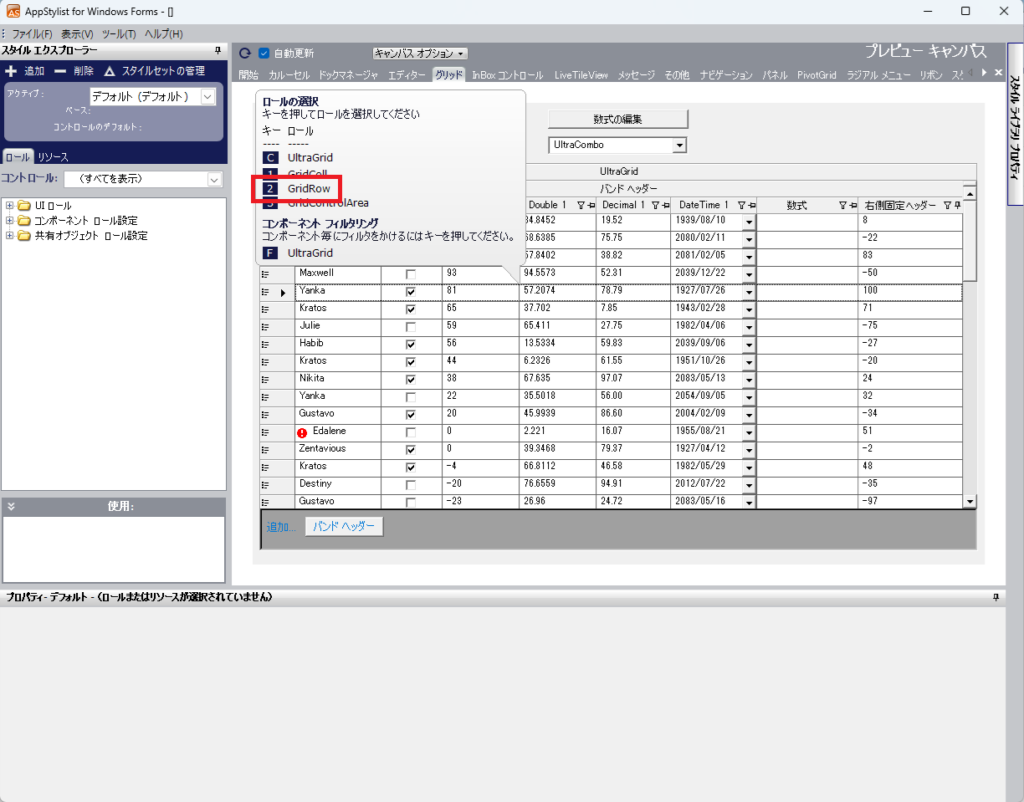Switch to the 開始 canvas tab
This screenshot has width=1024, height=802.
click(248, 75)
